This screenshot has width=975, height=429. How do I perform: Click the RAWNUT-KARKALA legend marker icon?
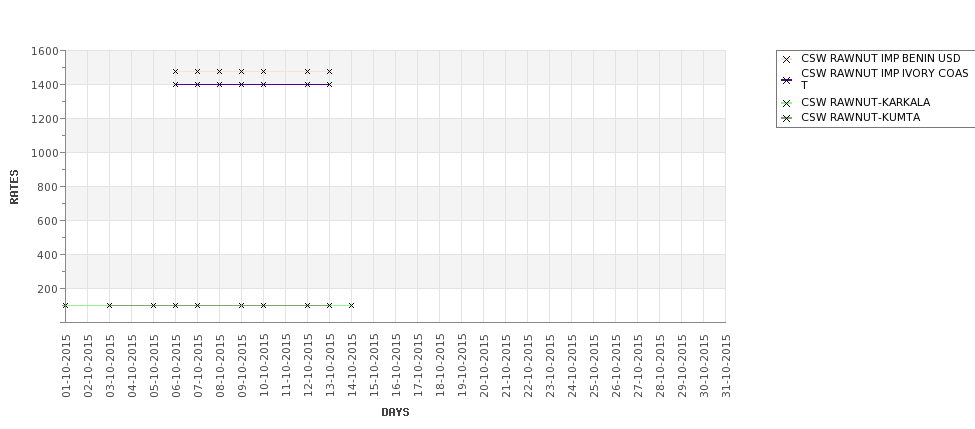pyautogui.click(x=786, y=103)
